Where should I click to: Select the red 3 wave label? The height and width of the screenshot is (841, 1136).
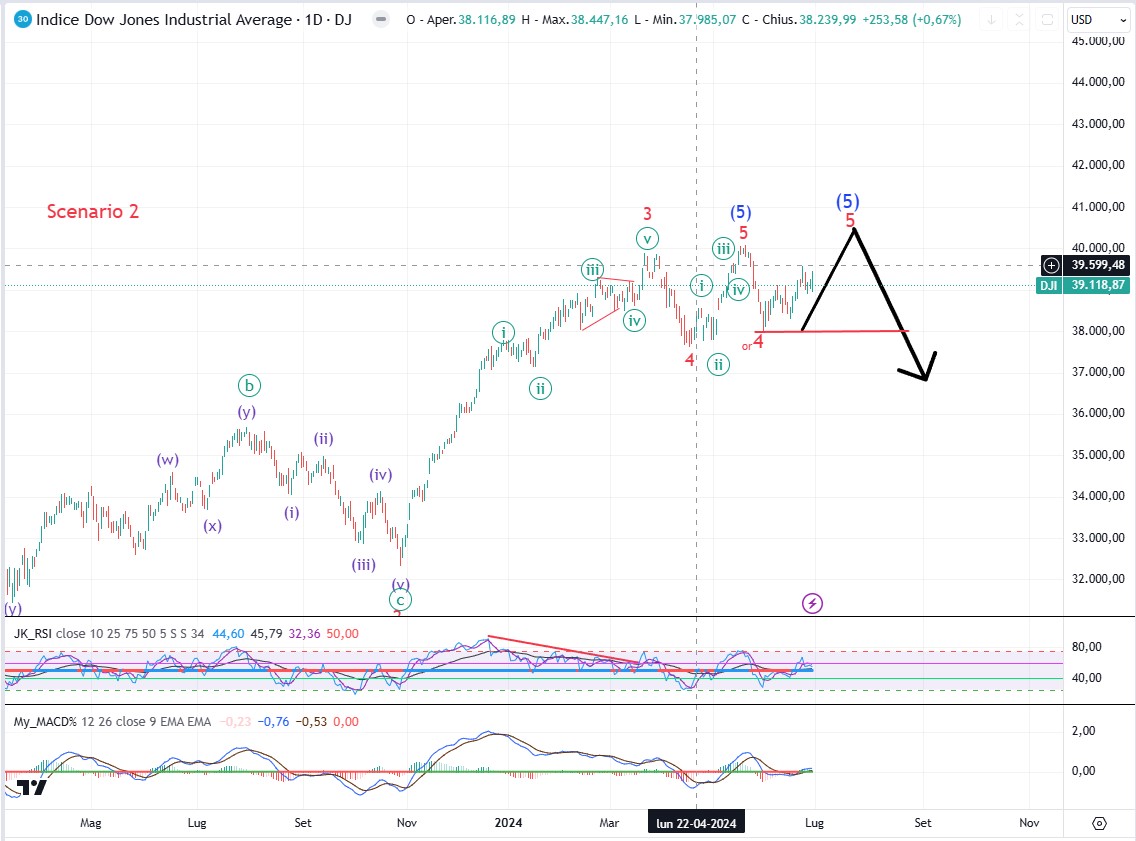pos(648,214)
